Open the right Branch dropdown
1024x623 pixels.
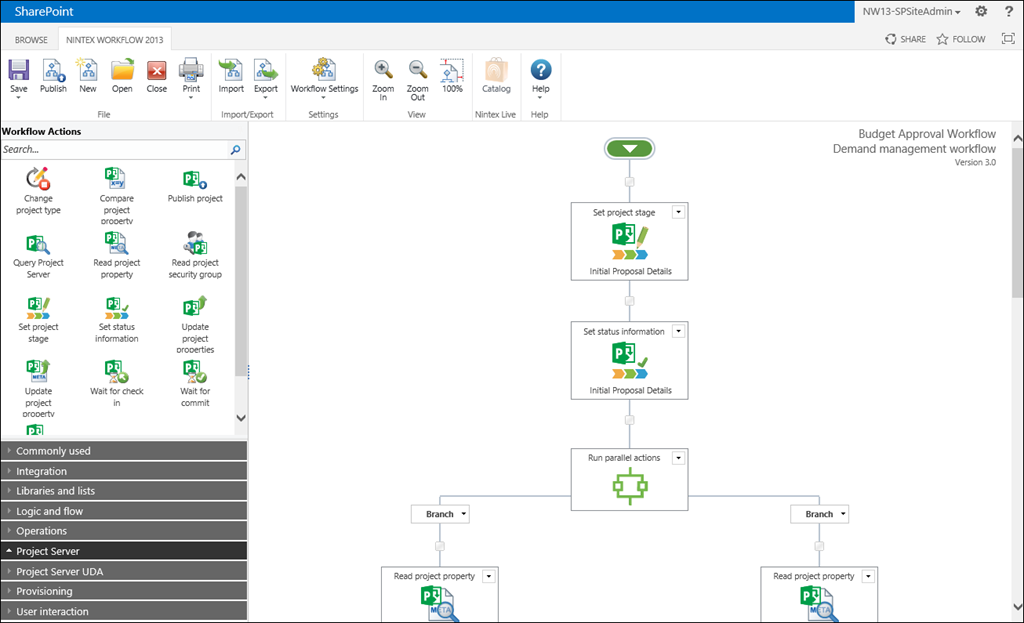(843, 514)
